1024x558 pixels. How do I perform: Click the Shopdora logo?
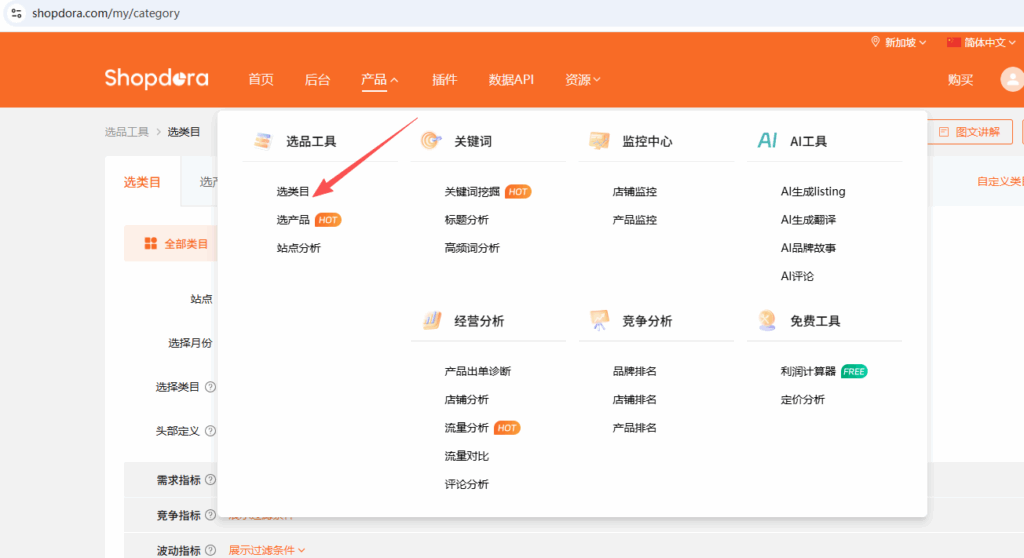pos(156,79)
